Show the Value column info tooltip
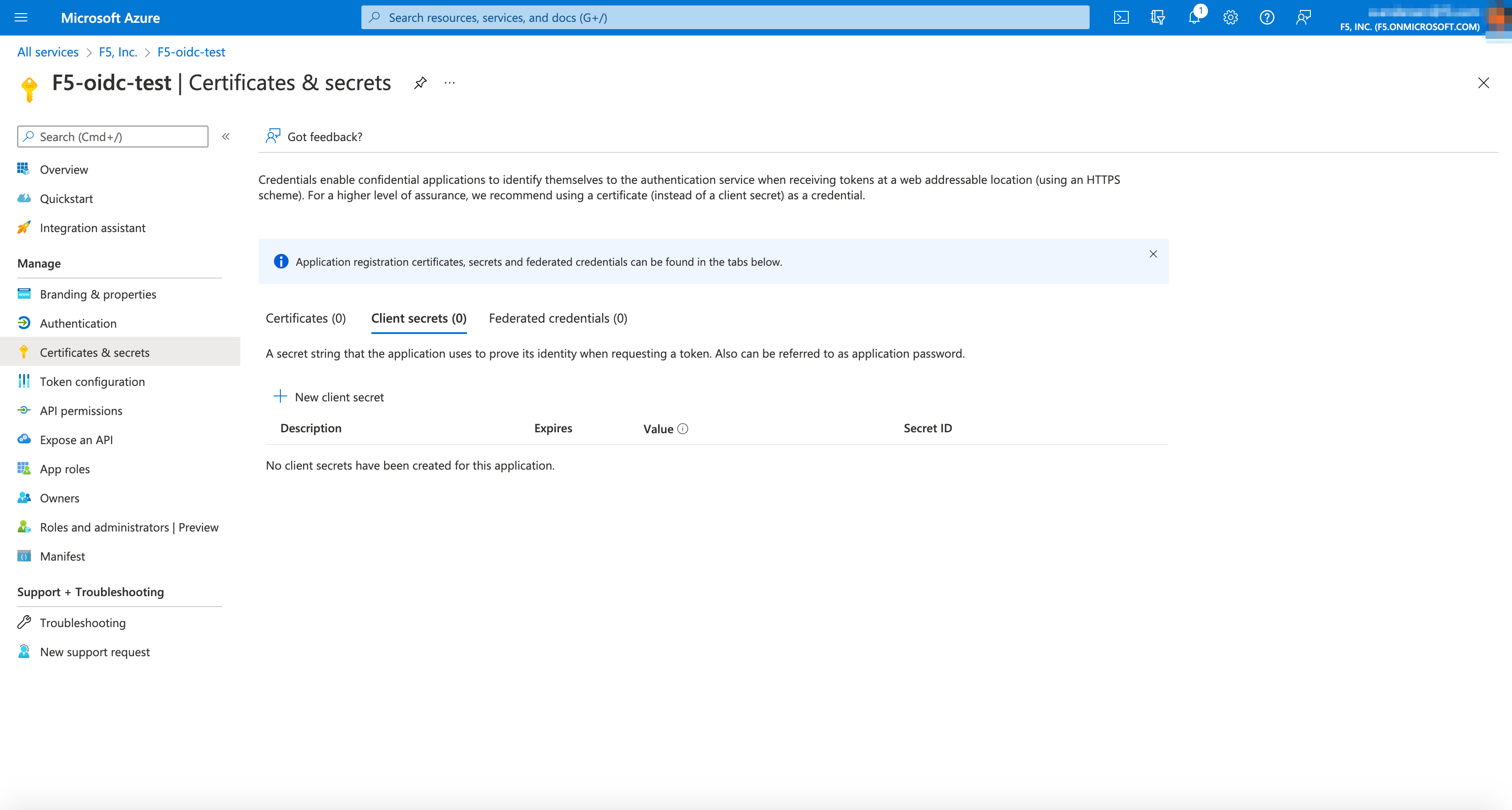 click(x=683, y=429)
